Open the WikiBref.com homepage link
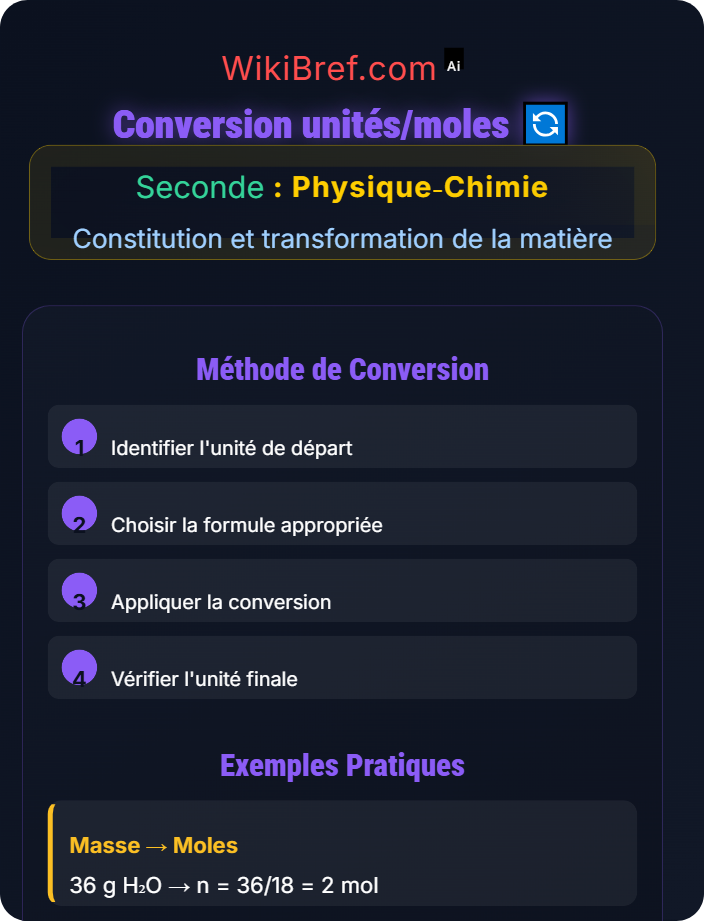Screen dimensions: 704x921 click(x=327, y=67)
